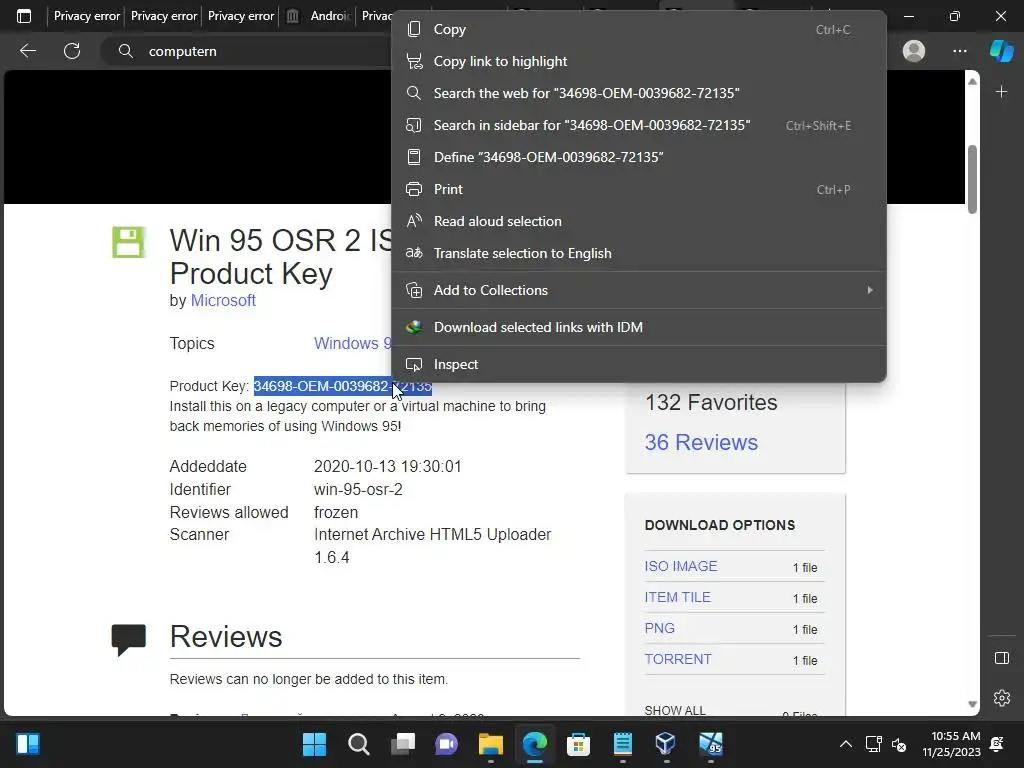Open the Windows 95 VM taskbar icon
The image size is (1024, 768).
pos(711,744)
